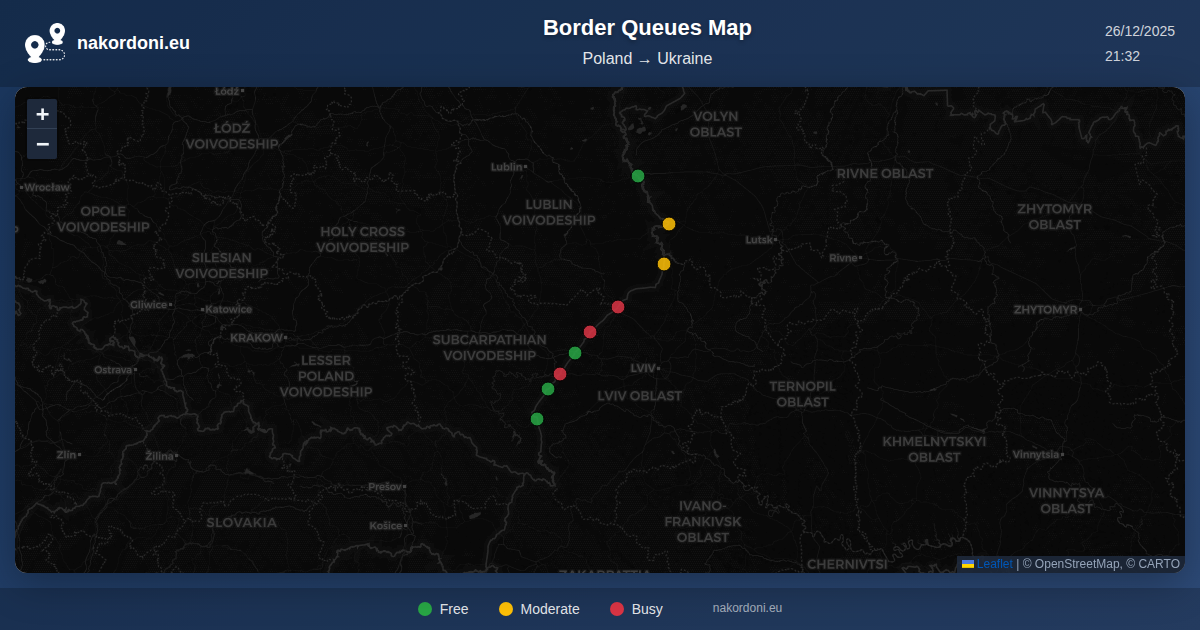
Task: Click the nakordoni.eu footer text
Action: pyautogui.click(x=747, y=608)
